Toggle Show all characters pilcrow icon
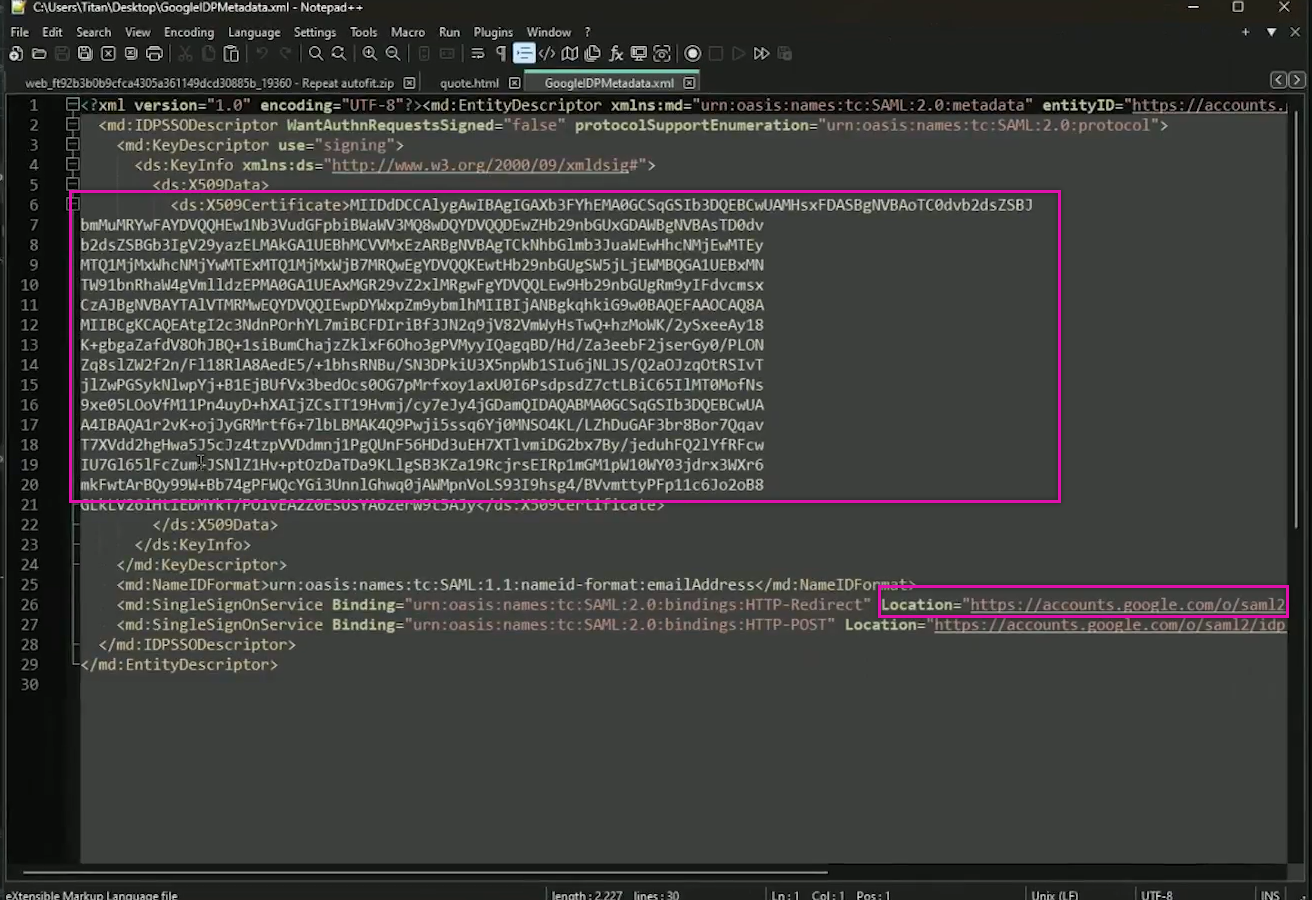Screen dimensions: 1312x900 [501, 53]
